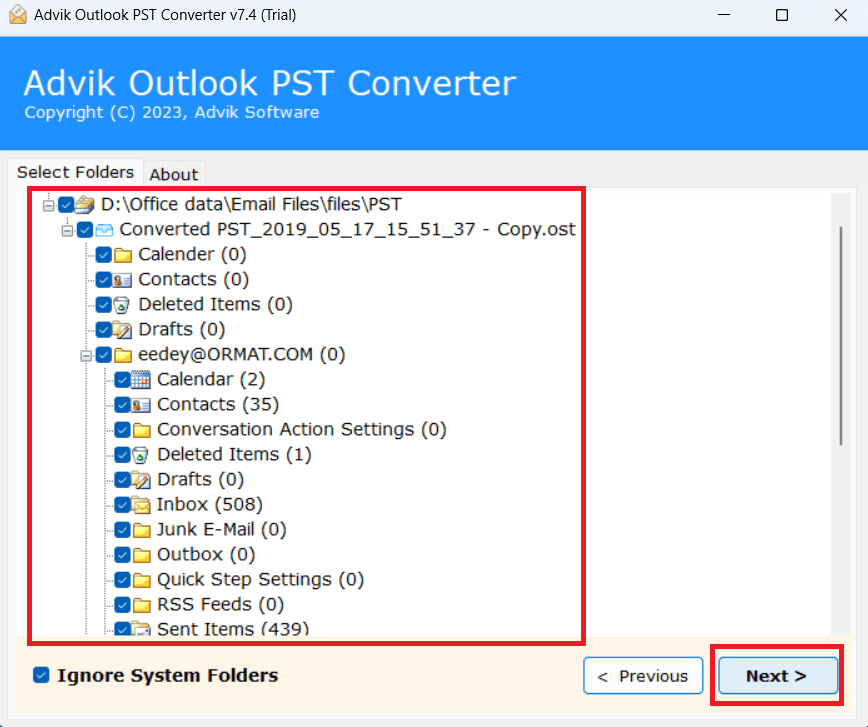Click folder icon beside Quick Step Settings
Image resolution: width=868 pixels, height=727 pixels.
(x=142, y=580)
